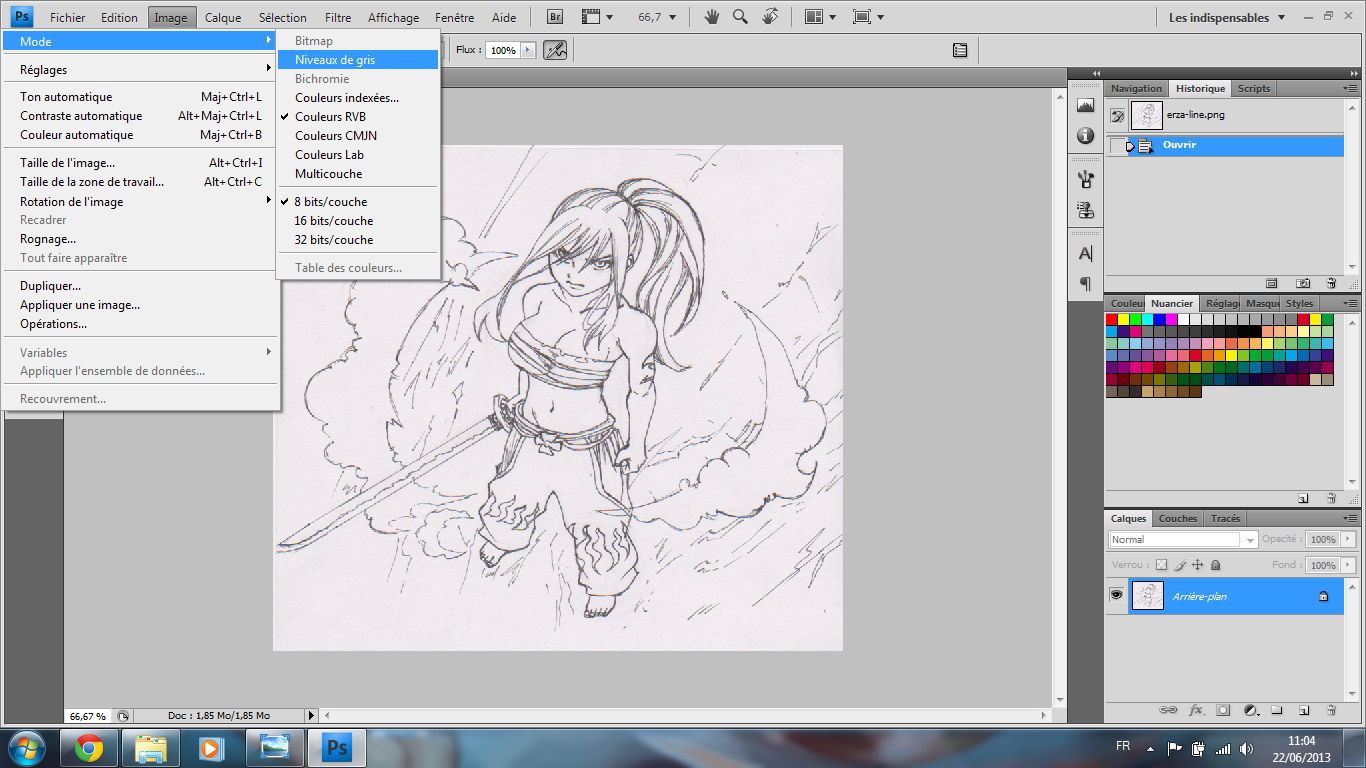Delete layer using the Calques trash icon

(x=1331, y=710)
